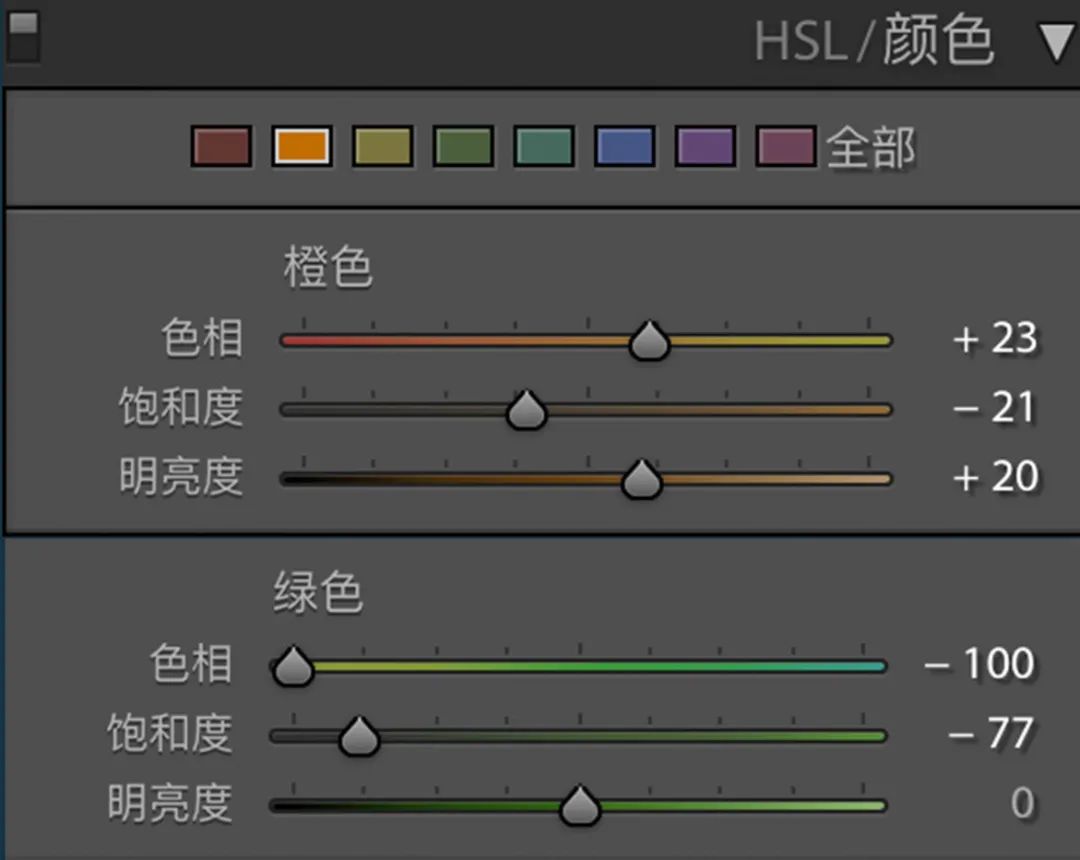Select the red color channel swatch
This screenshot has width=1080, height=860.
pos(221,147)
